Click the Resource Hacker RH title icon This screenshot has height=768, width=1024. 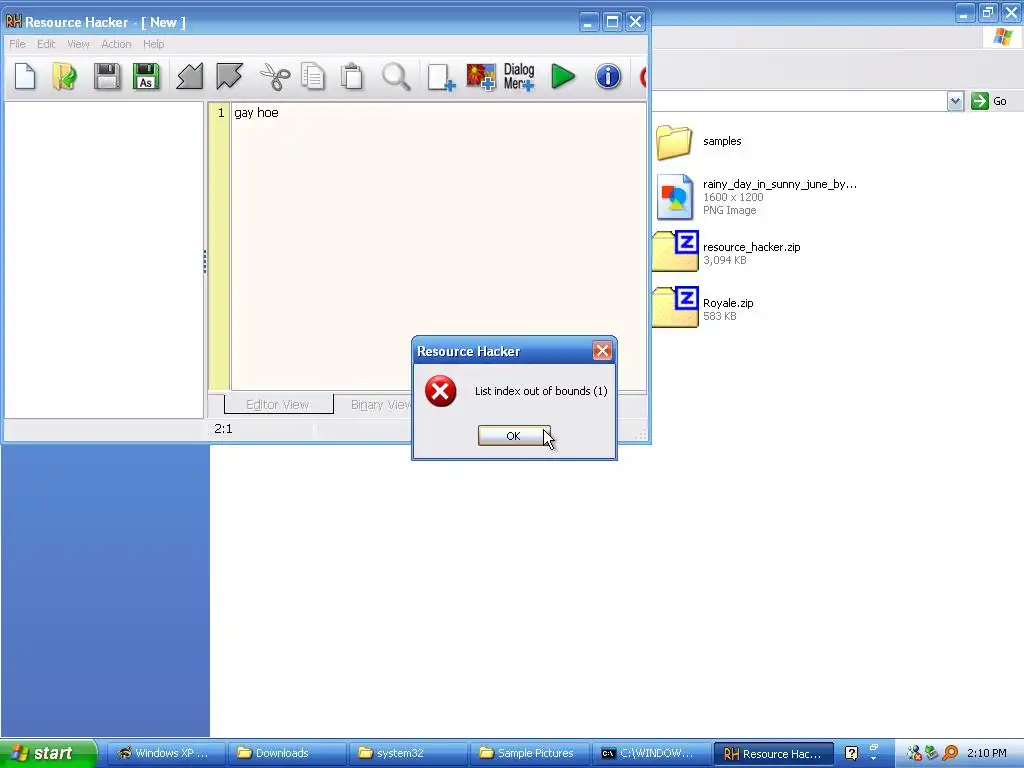[x=14, y=22]
